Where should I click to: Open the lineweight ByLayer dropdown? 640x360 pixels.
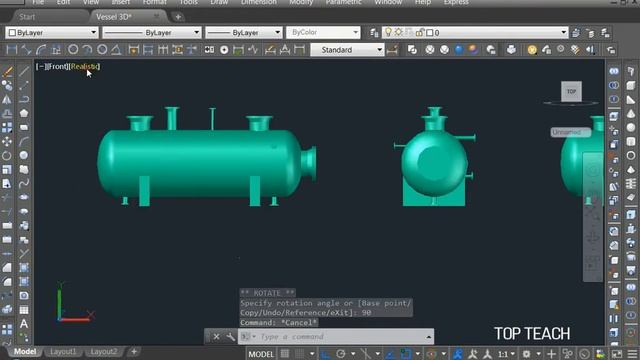click(x=244, y=32)
